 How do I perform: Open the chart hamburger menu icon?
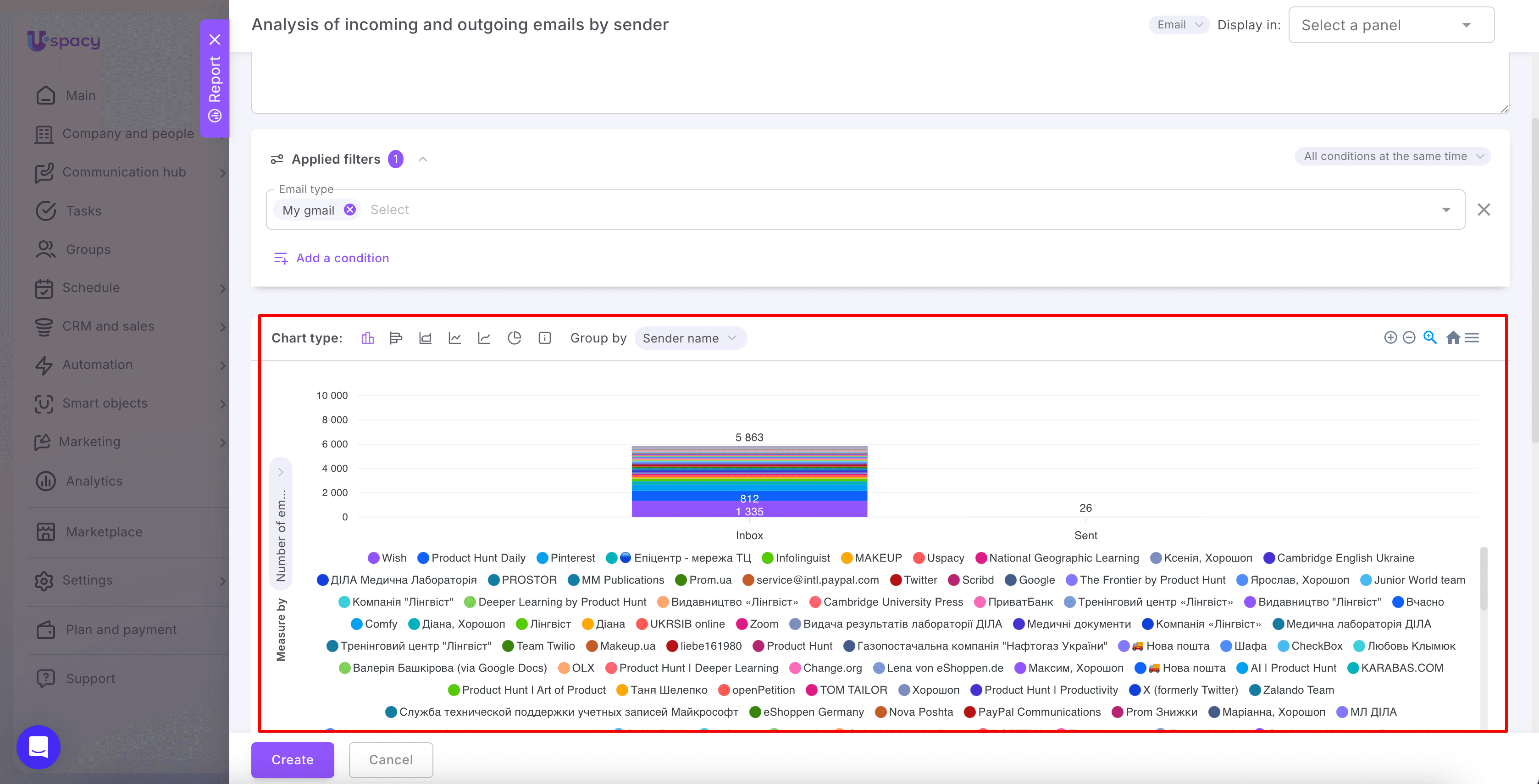tap(1472, 337)
